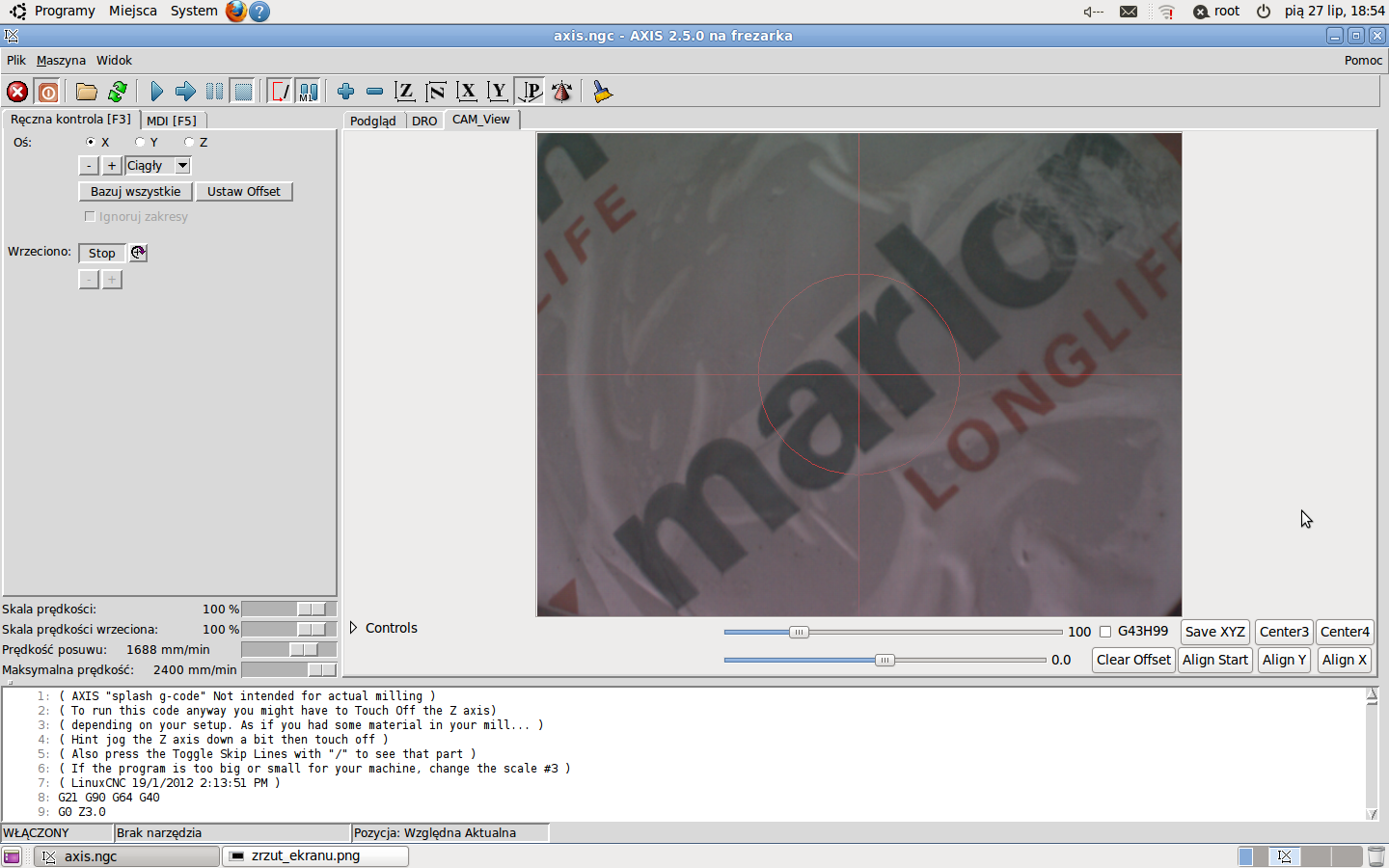Select X axis radio button

pos(91,142)
